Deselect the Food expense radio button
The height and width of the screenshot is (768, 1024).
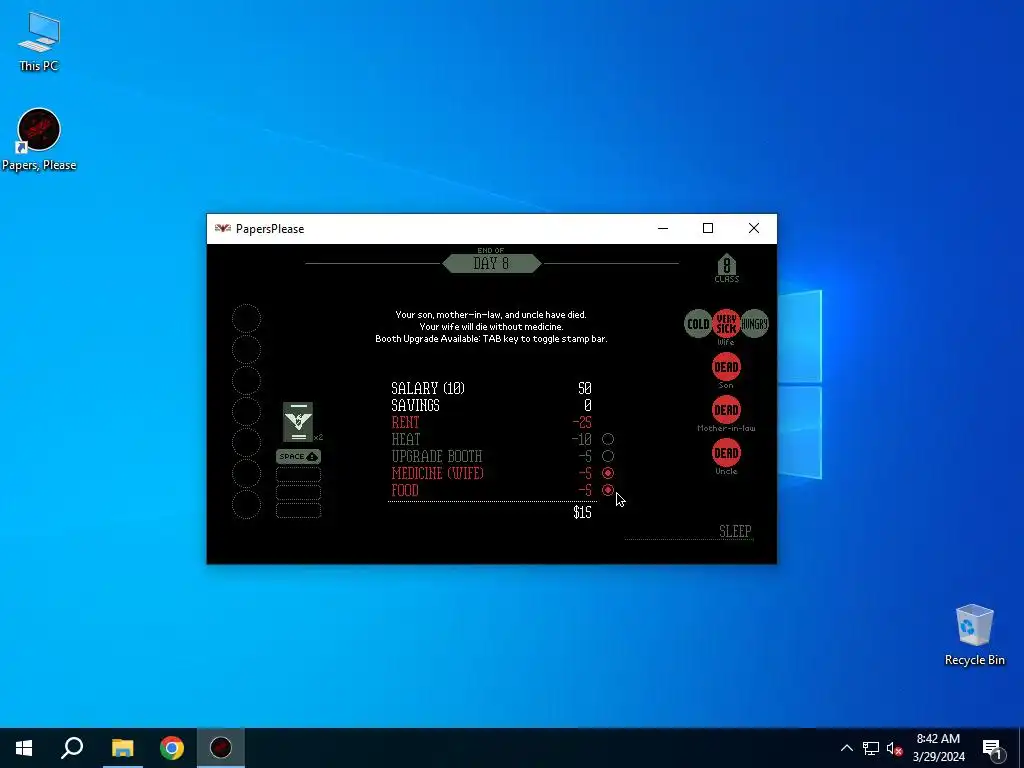coord(607,490)
